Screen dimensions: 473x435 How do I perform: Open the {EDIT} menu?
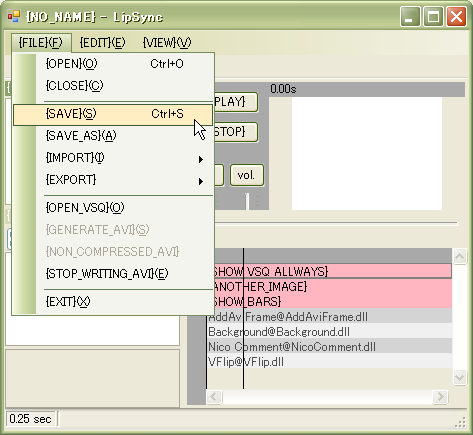pyautogui.click(x=102, y=43)
